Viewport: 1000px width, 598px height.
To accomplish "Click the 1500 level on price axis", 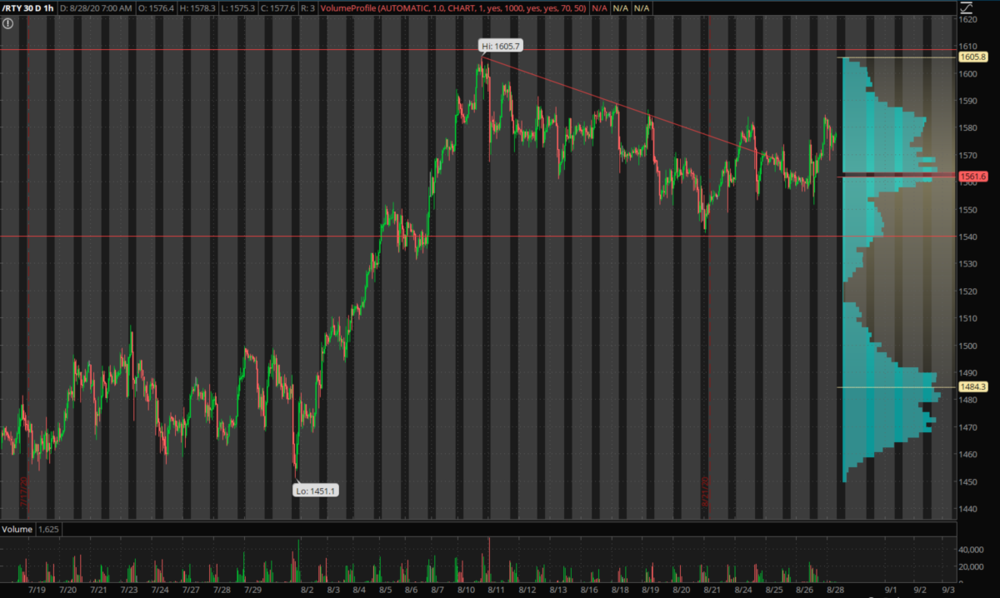I will 970,346.
